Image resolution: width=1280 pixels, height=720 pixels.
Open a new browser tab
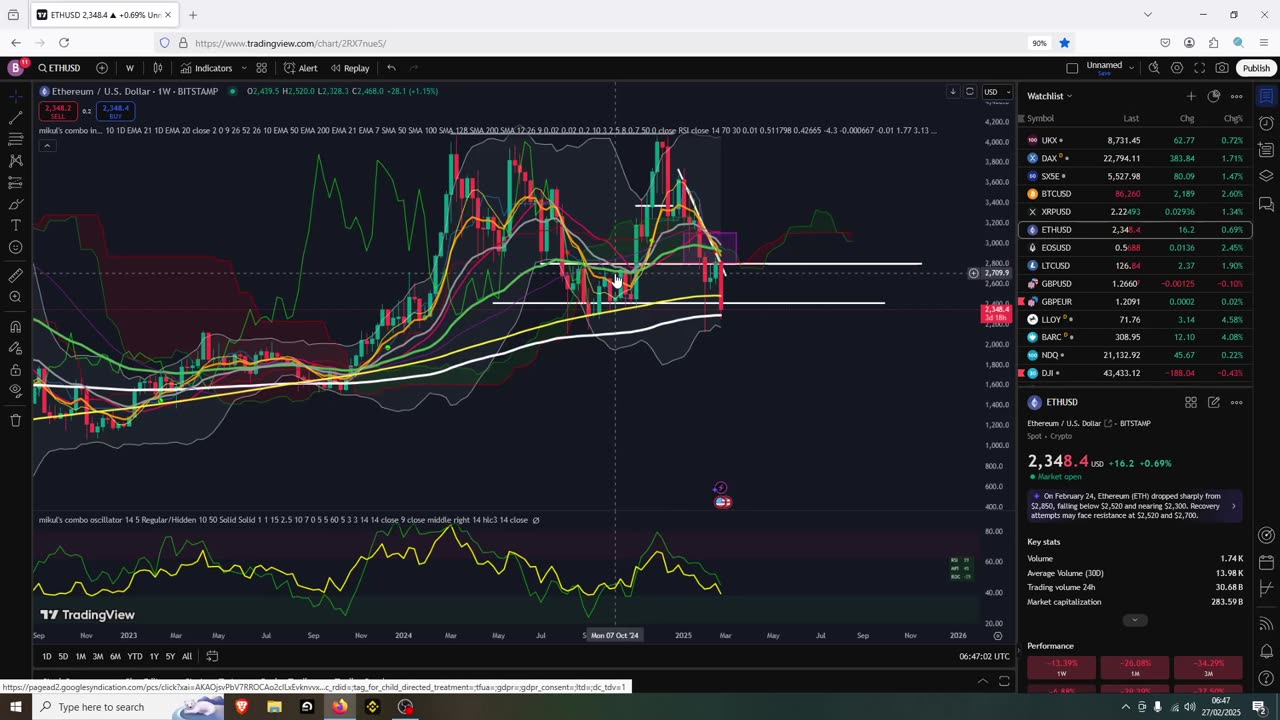click(193, 15)
